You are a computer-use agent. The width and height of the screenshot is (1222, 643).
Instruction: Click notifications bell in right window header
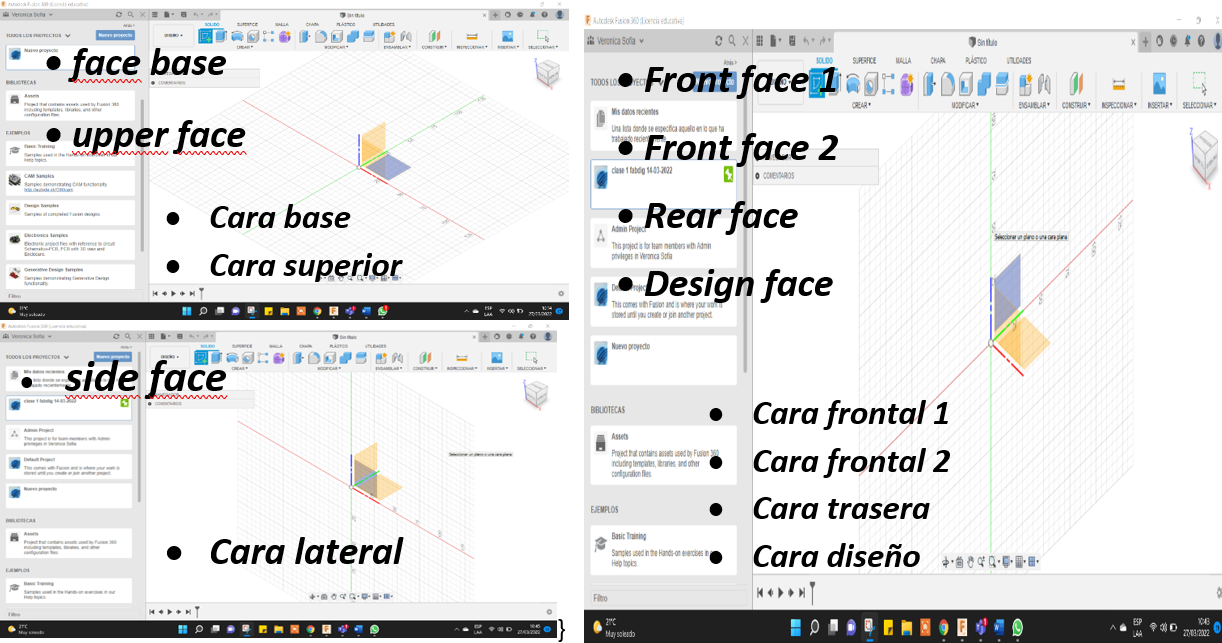click(x=1187, y=42)
